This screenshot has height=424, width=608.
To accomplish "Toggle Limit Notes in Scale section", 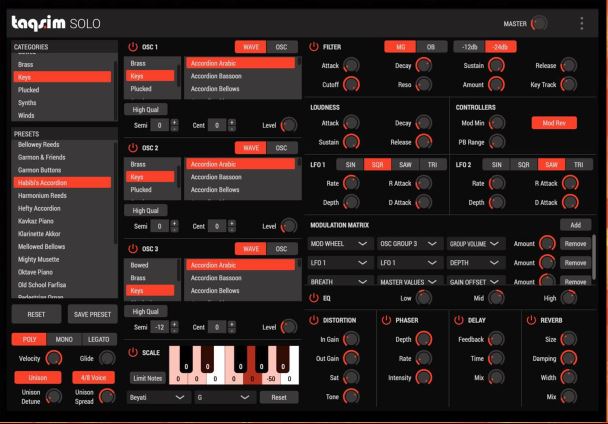I will click(x=147, y=378).
